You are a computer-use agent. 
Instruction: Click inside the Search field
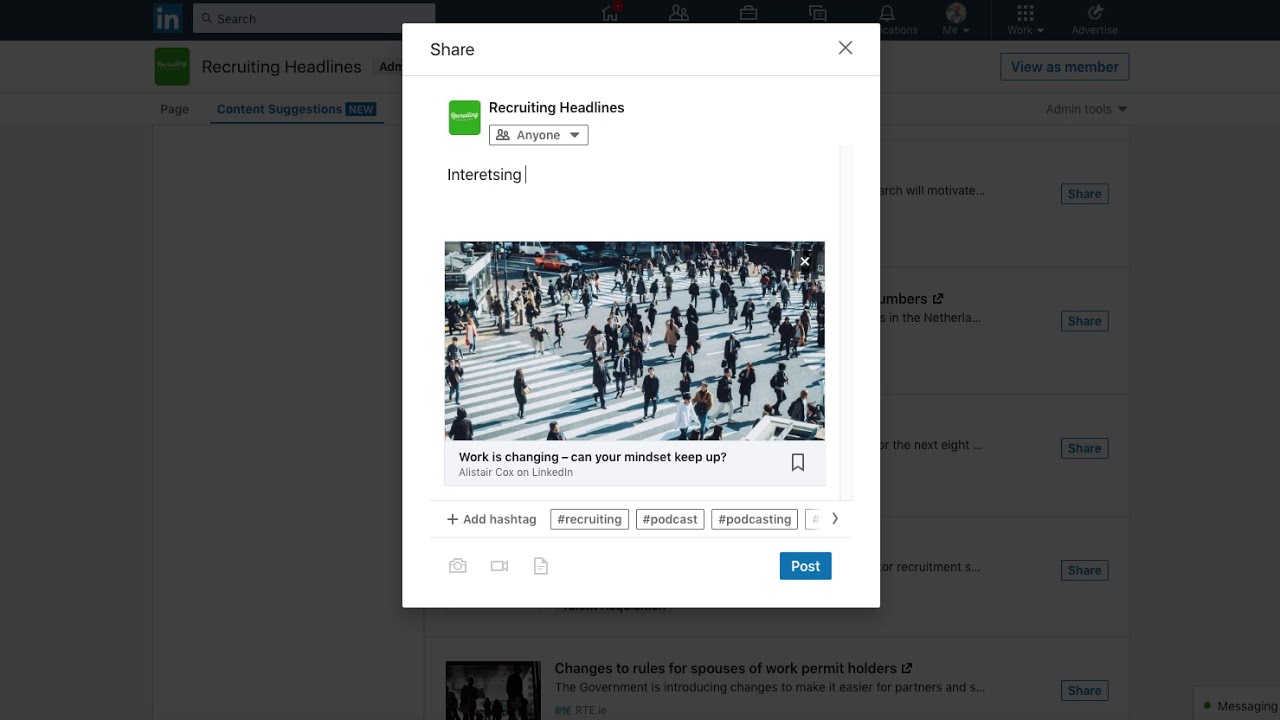(x=314, y=18)
